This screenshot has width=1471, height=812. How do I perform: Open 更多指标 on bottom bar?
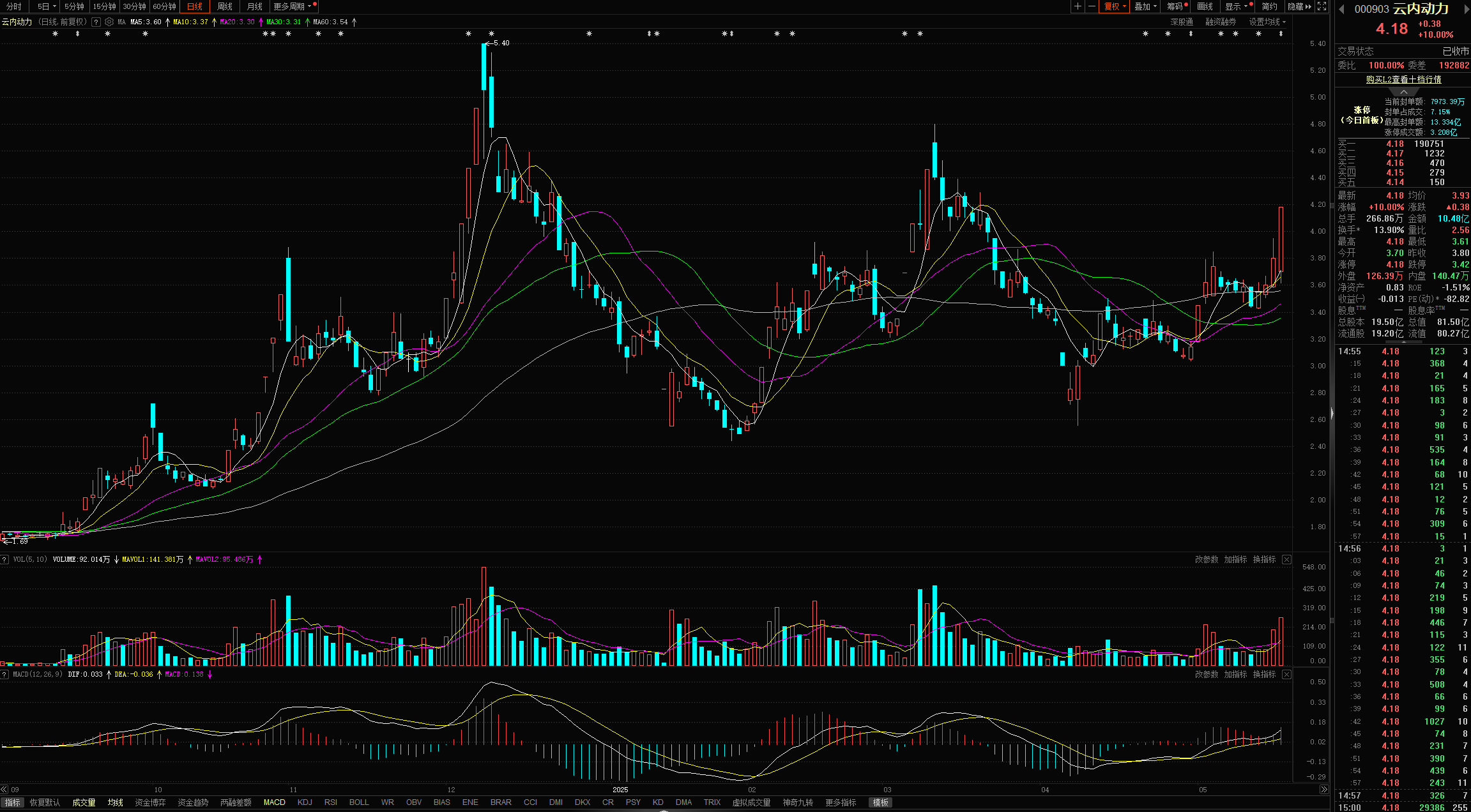click(841, 803)
